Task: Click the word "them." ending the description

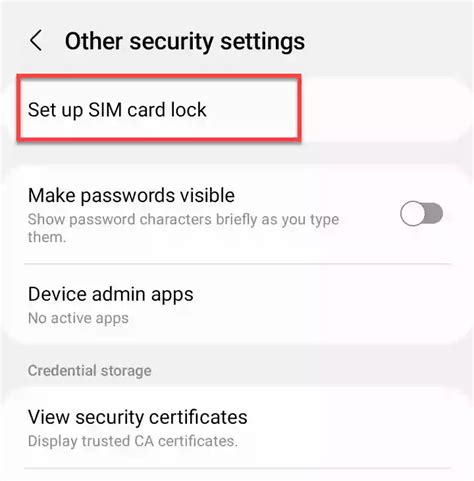Action: point(47,238)
